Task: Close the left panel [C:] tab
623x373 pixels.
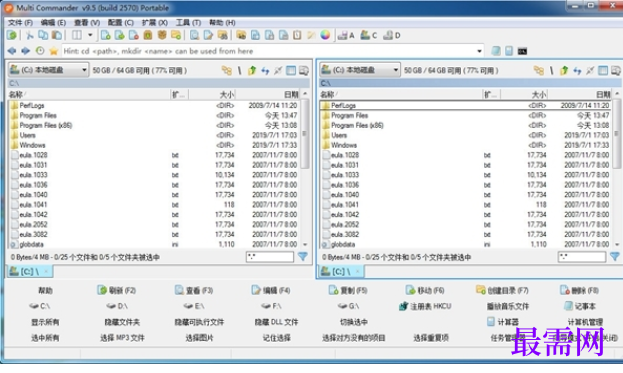Action: tap(46, 271)
